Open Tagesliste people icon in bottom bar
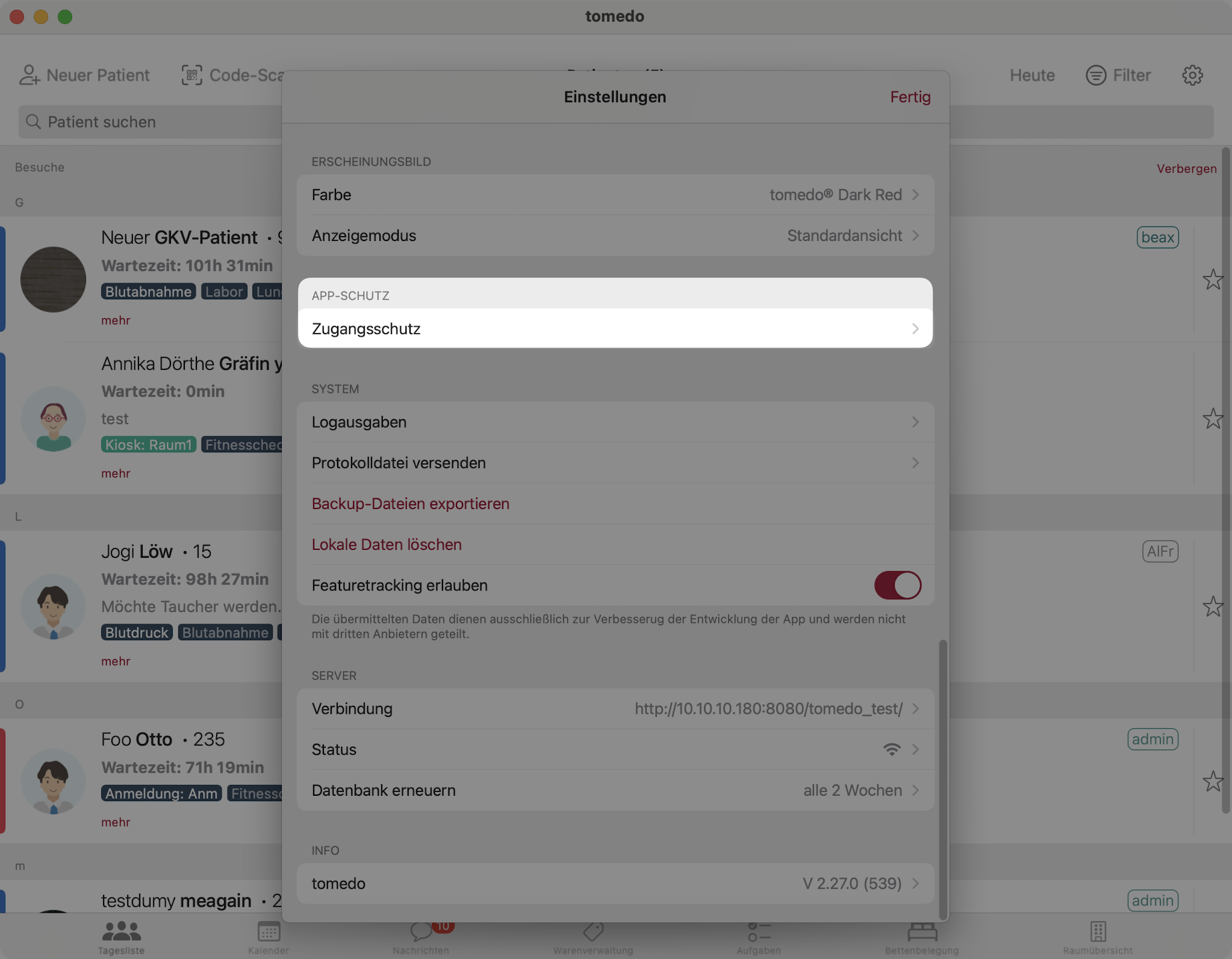Screen dimensions: 1232x959 click(x=121, y=931)
